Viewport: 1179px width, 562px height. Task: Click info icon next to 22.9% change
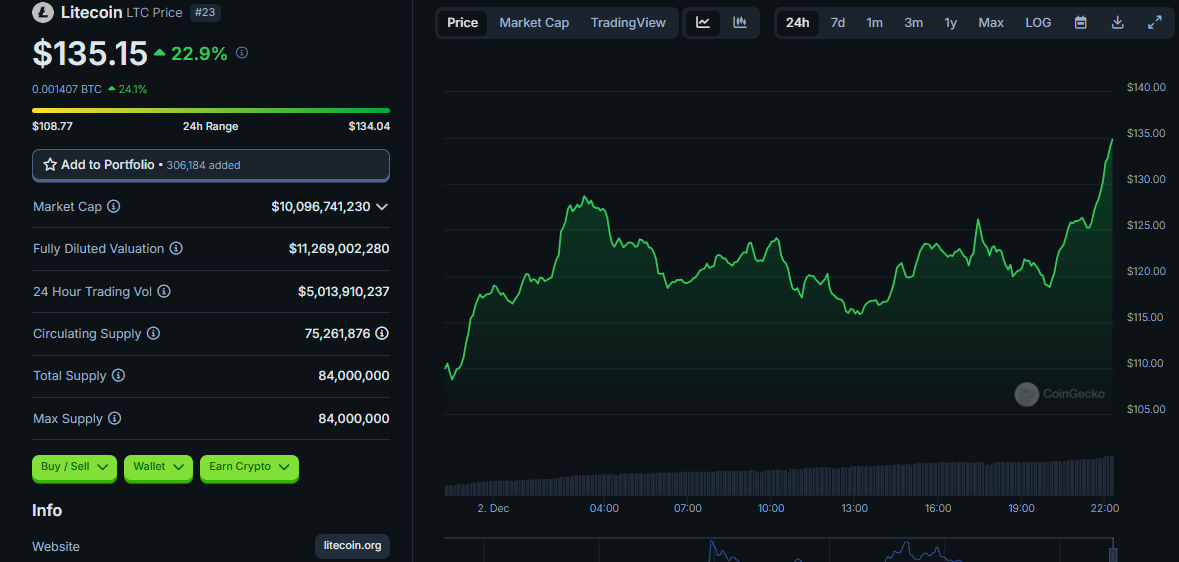click(x=242, y=53)
